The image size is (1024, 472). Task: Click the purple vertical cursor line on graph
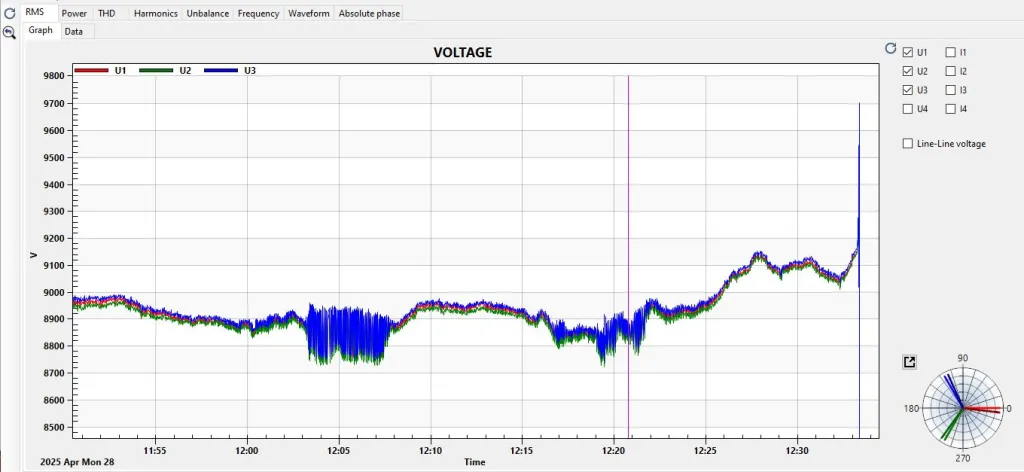[x=628, y=256]
